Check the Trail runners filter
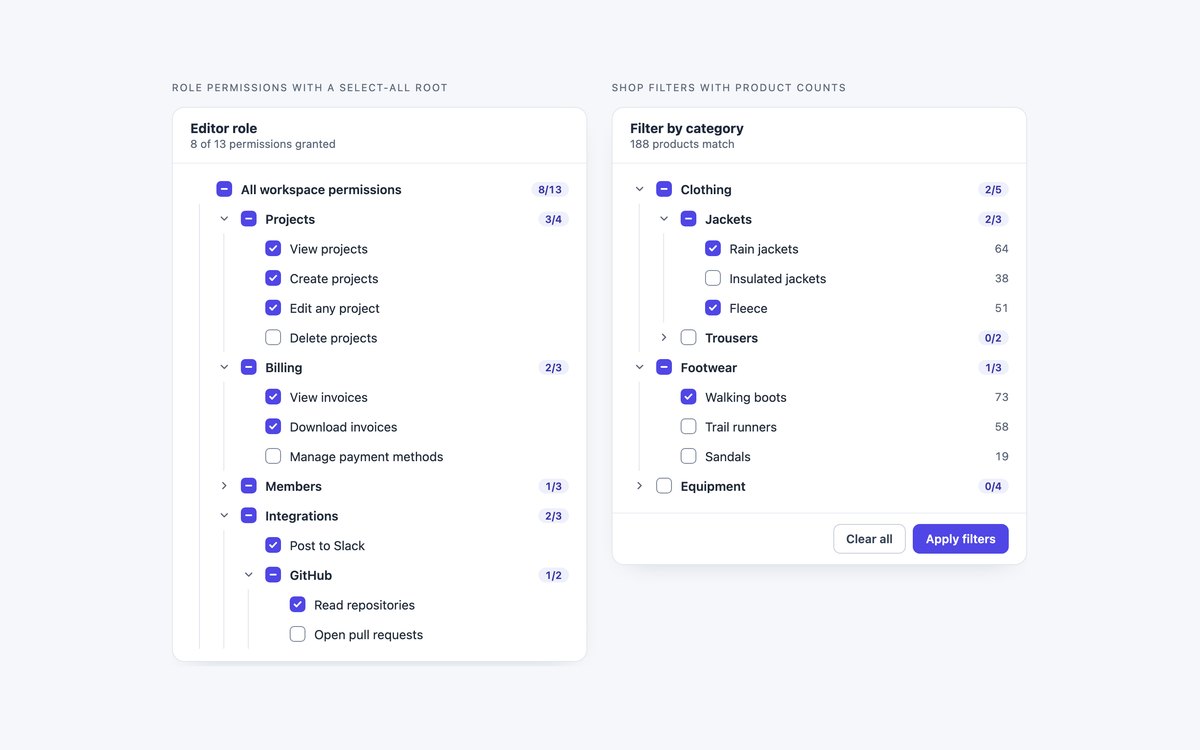Screen dimensions: 1200x750 coord(689,426)
